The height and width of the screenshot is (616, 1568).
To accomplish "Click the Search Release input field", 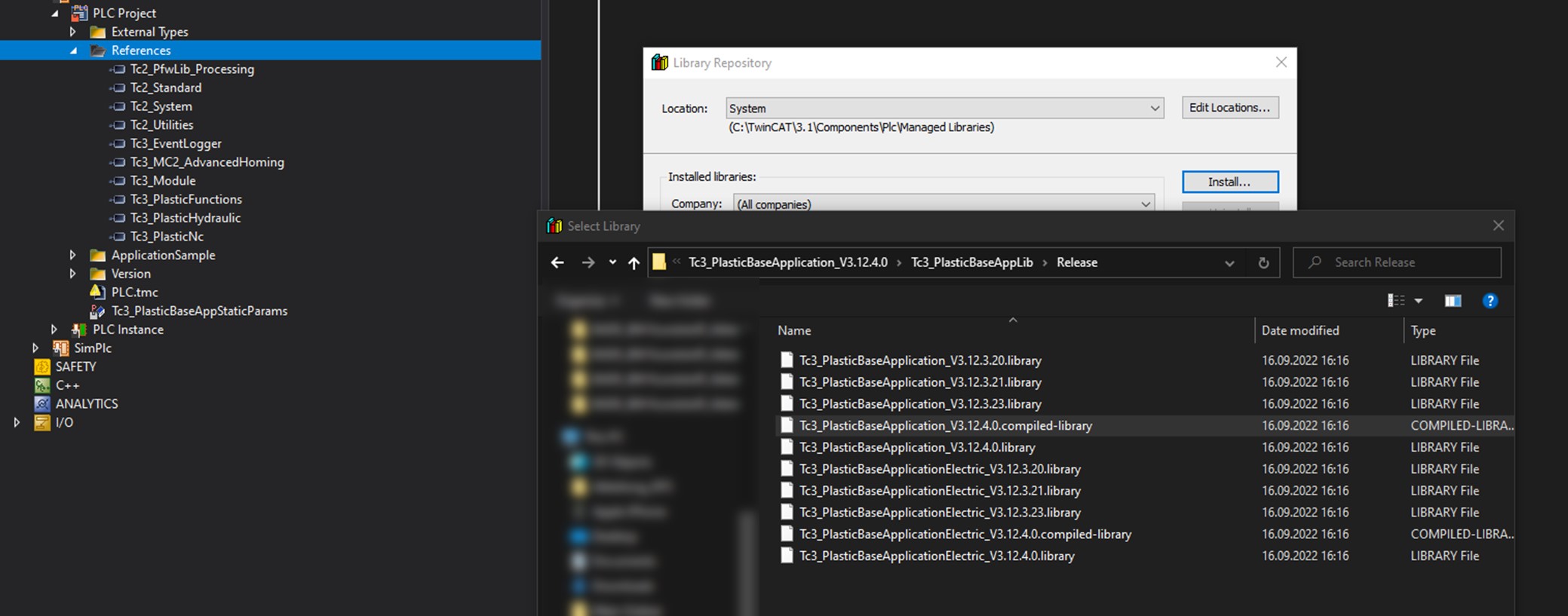I will coord(1397,262).
